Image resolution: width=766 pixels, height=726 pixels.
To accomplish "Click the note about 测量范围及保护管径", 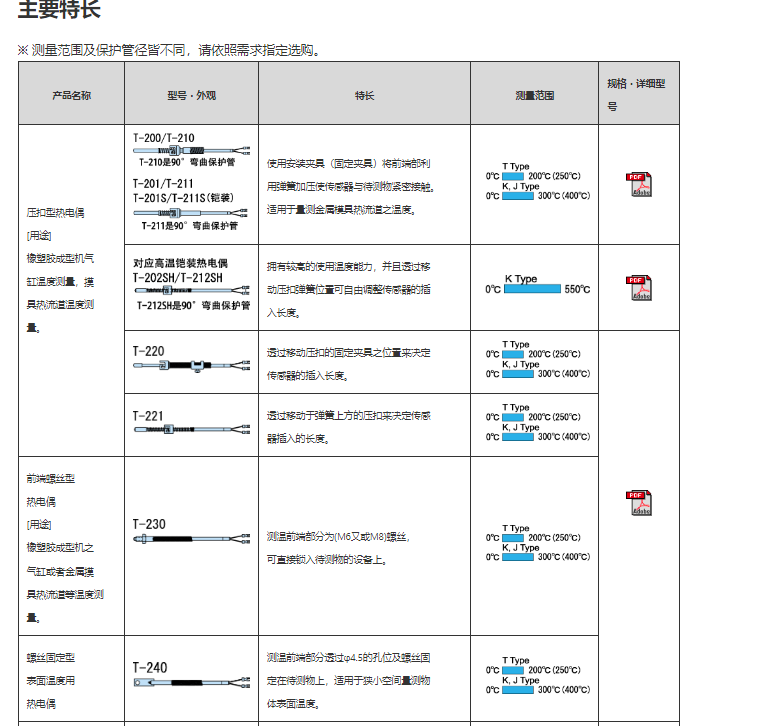I will pyautogui.click(x=169, y=50).
